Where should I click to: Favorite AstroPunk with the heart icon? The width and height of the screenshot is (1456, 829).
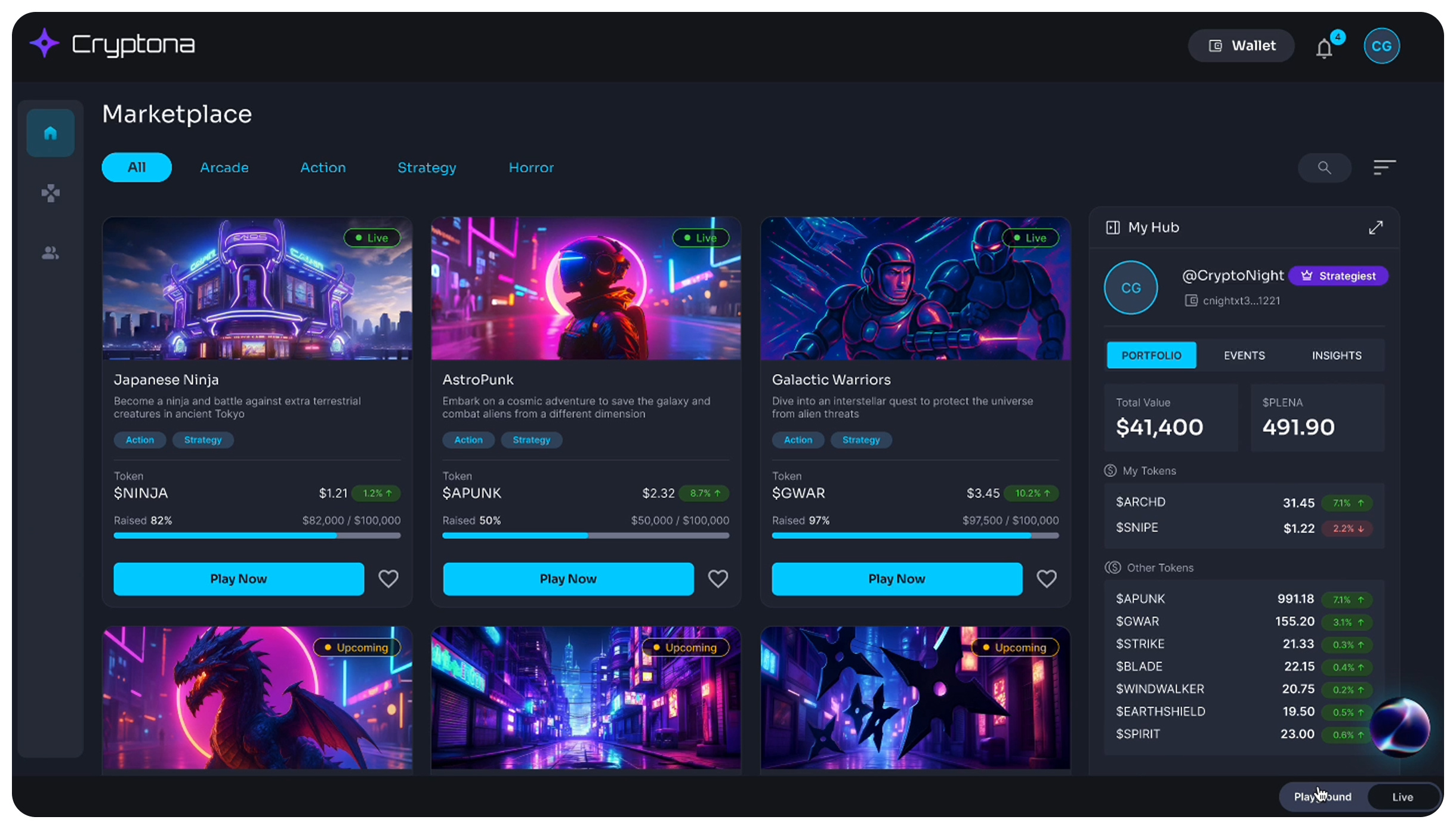point(718,579)
